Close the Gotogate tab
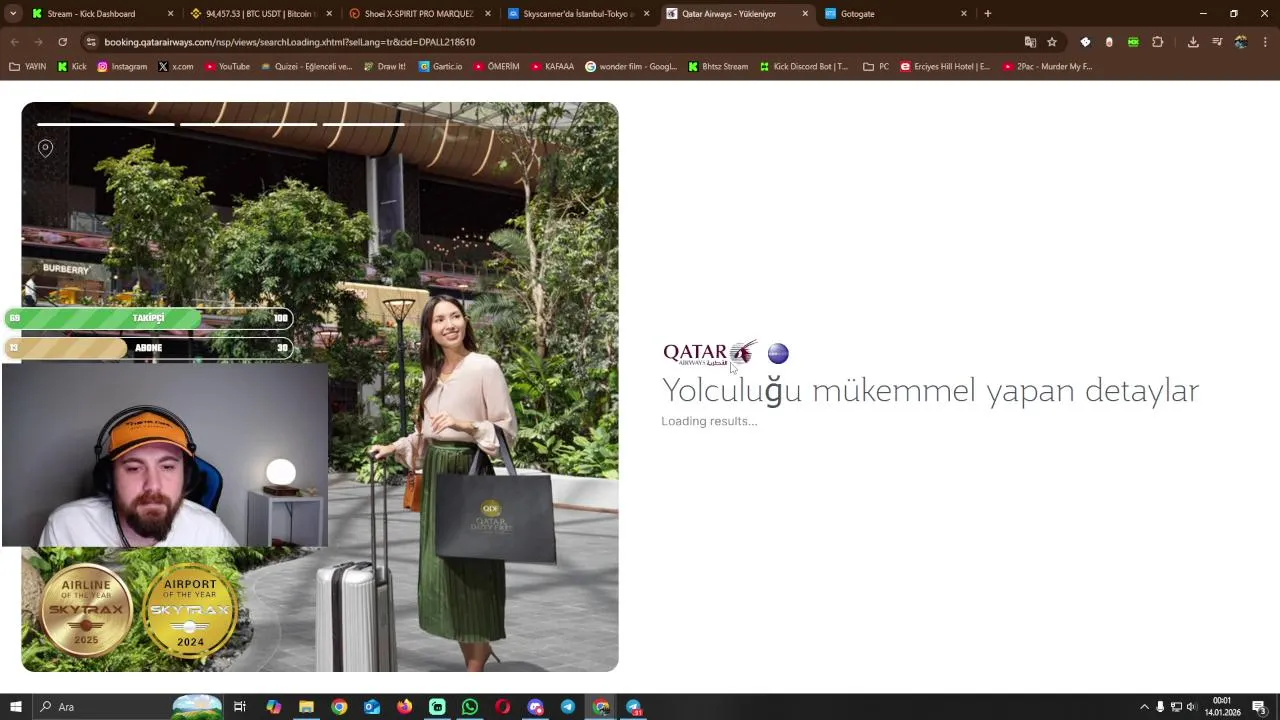The height and width of the screenshot is (720, 1280). [964, 14]
